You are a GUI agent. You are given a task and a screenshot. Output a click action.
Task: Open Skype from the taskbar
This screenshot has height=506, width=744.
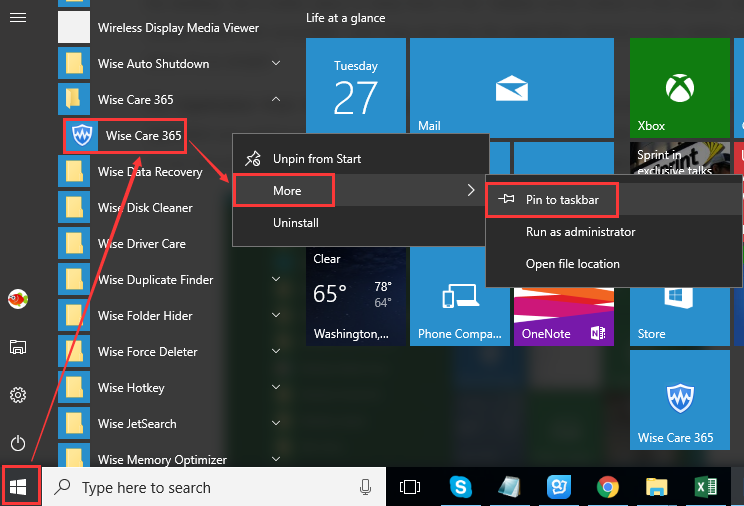click(x=460, y=487)
